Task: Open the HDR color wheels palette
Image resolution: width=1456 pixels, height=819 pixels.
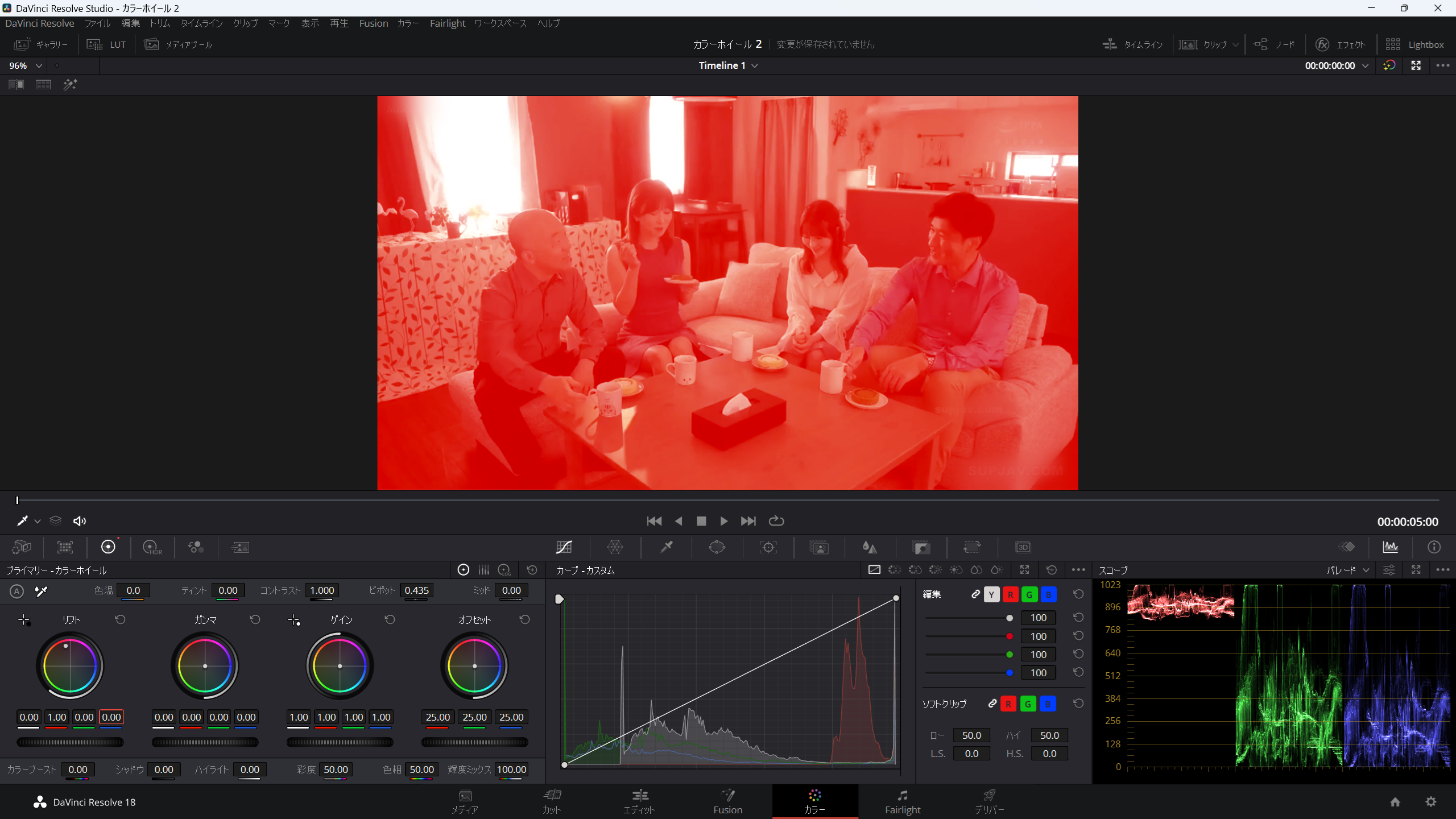Action: pyautogui.click(x=152, y=547)
